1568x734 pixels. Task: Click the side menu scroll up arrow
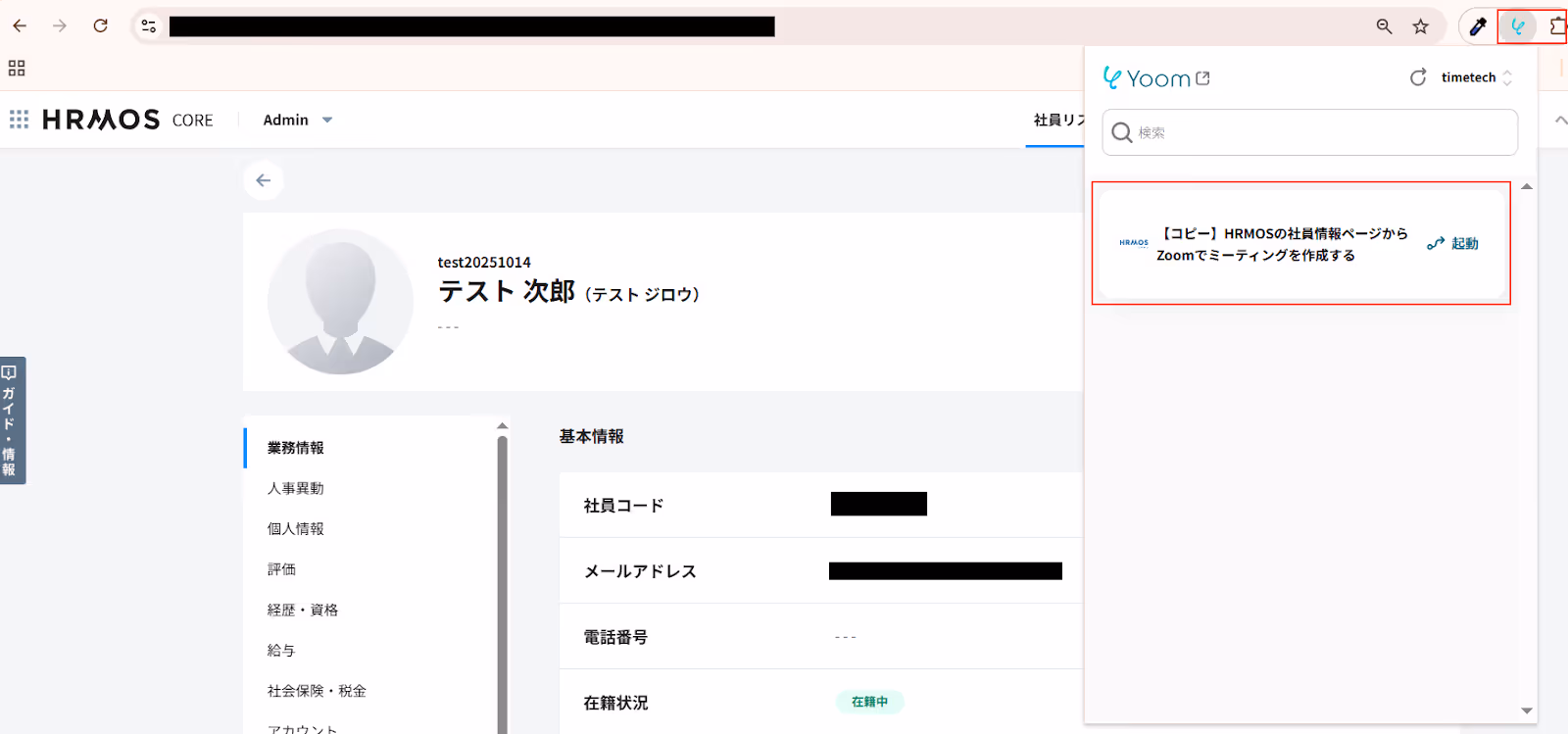click(x=502, y=425)
